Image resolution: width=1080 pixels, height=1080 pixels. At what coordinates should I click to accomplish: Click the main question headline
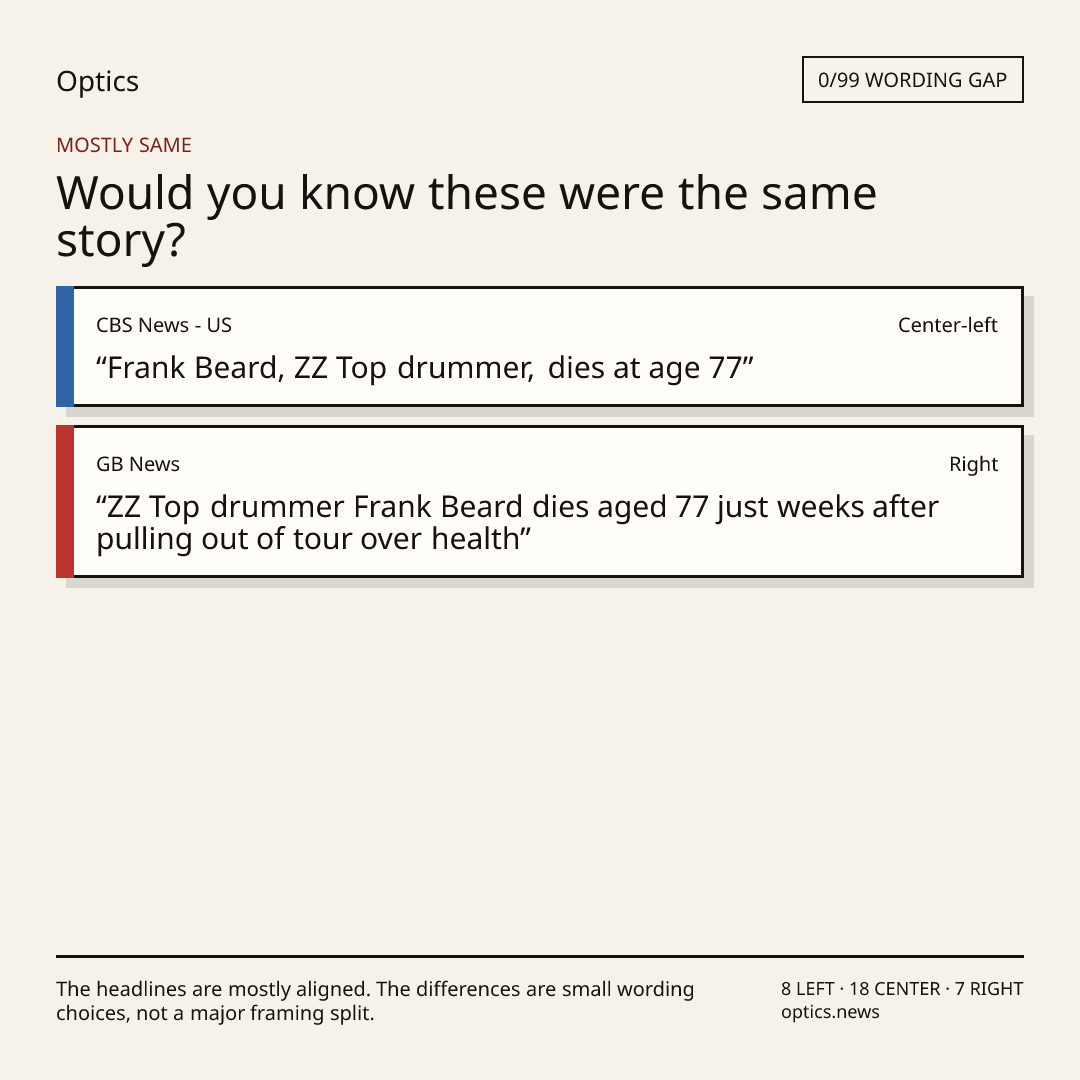(x=466, y=216)
